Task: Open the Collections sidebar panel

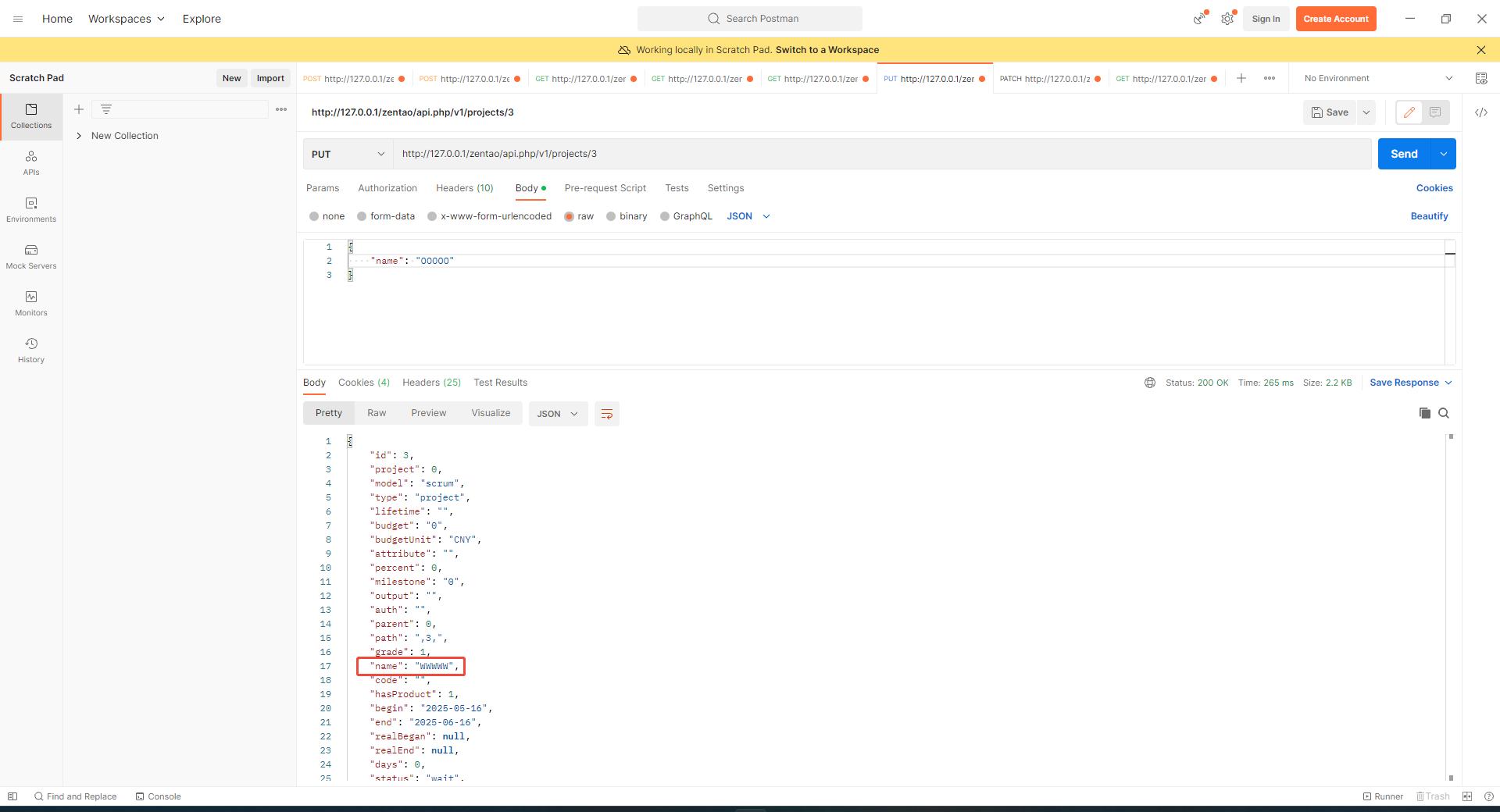Action: 31,116
